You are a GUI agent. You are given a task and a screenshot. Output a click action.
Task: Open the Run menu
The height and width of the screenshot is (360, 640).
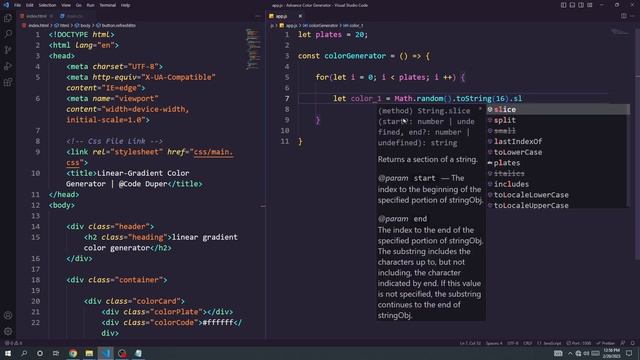(x=90, y=5)
